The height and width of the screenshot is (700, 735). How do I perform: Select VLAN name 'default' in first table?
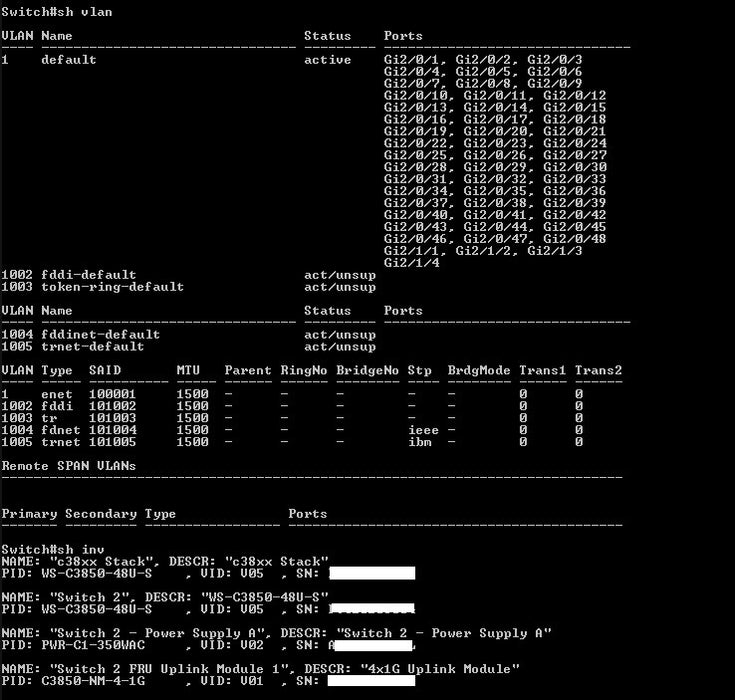(x=69, y=60)
